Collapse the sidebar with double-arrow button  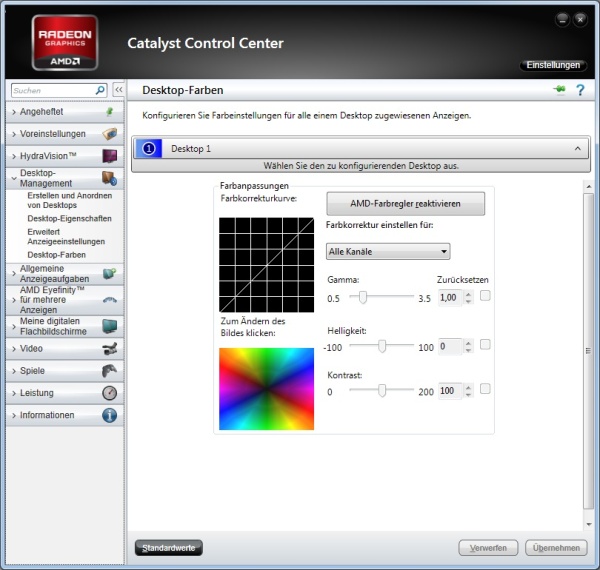click(119, 90)
